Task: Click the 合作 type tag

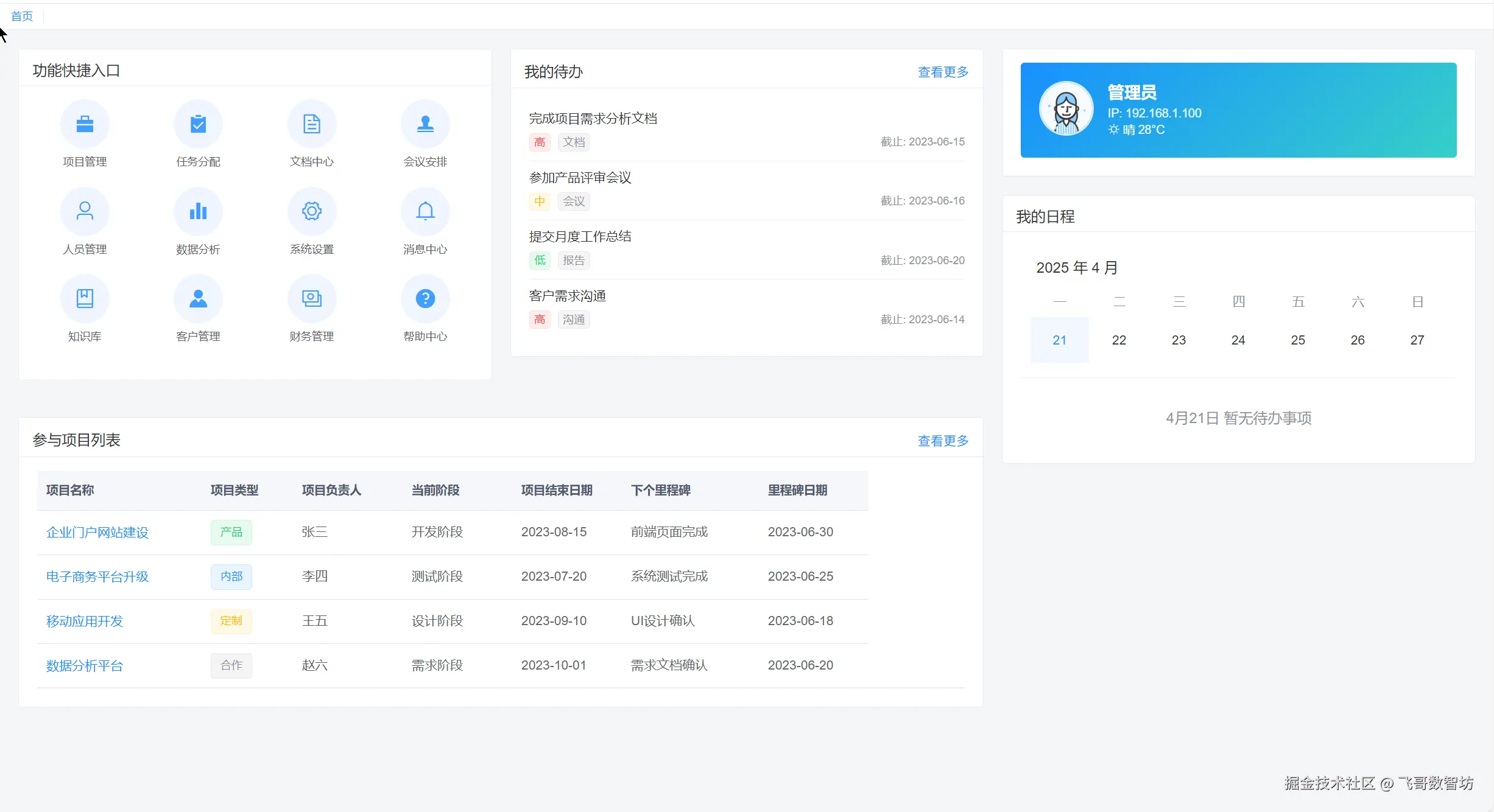Action: (x=231, y=666)
